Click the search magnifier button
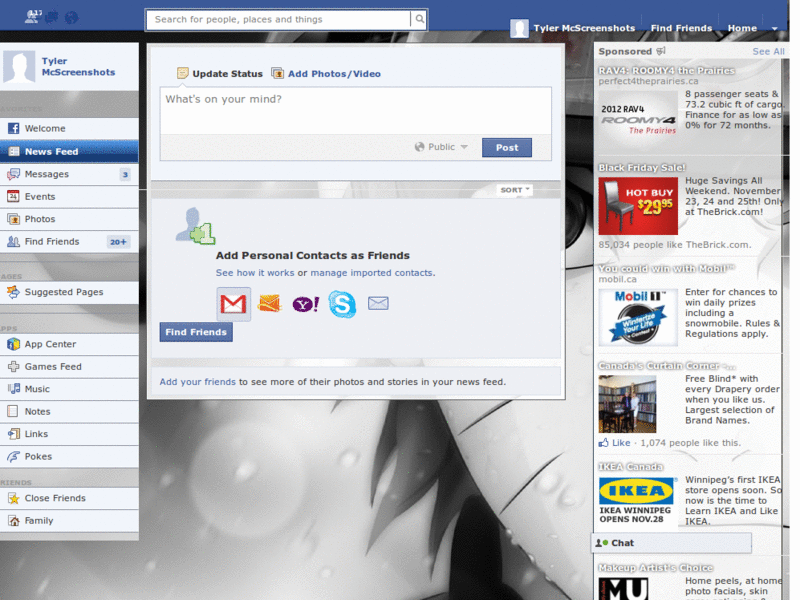800x600 pixels. pos(419,19)
